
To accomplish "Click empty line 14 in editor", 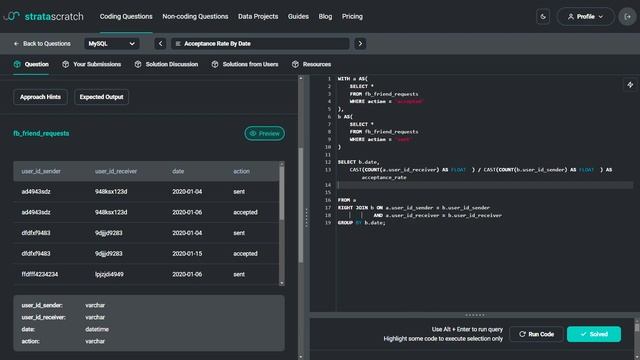I will pos(485,185).
